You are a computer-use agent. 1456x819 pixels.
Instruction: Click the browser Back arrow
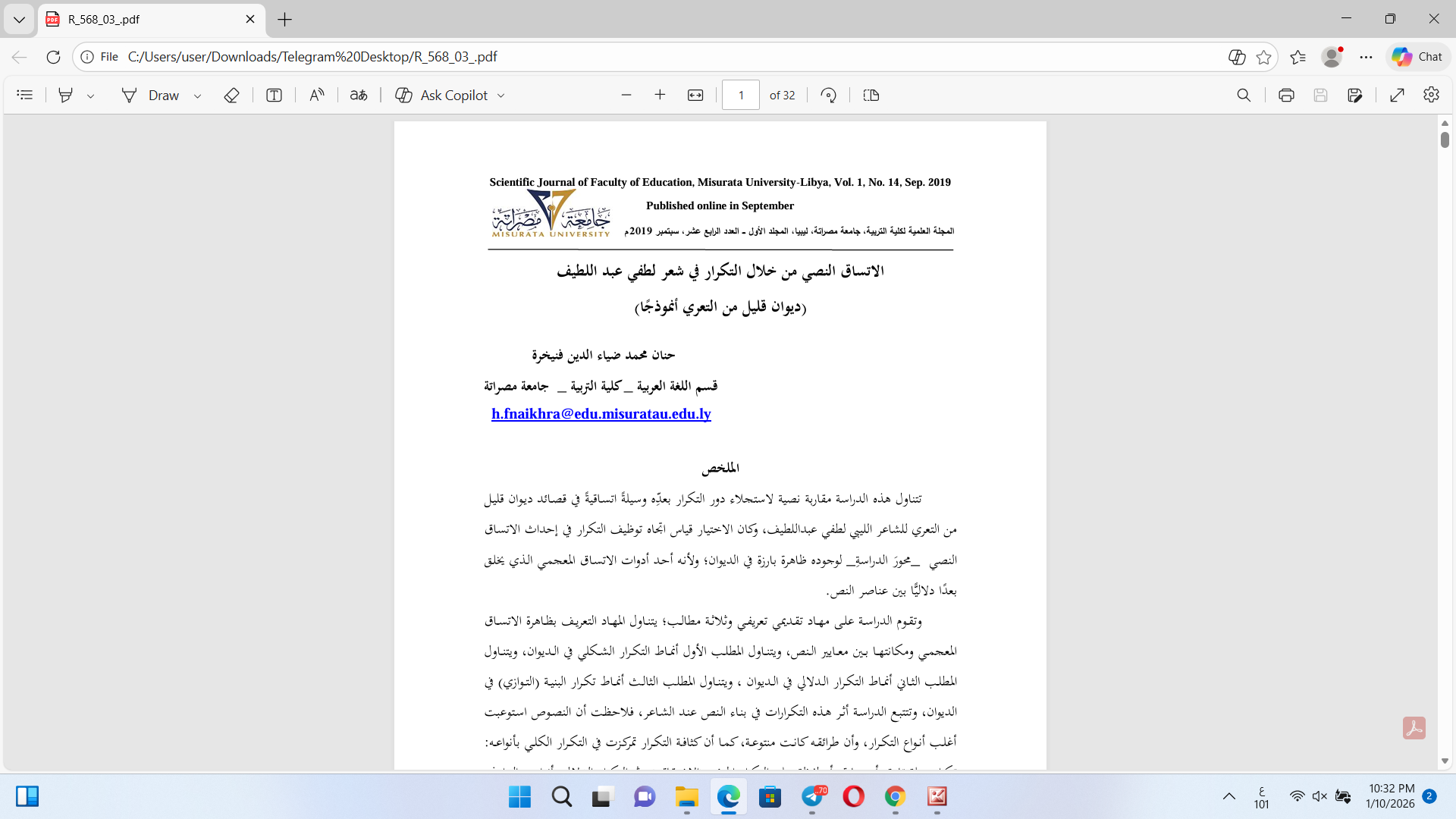(x=19, y=57)
